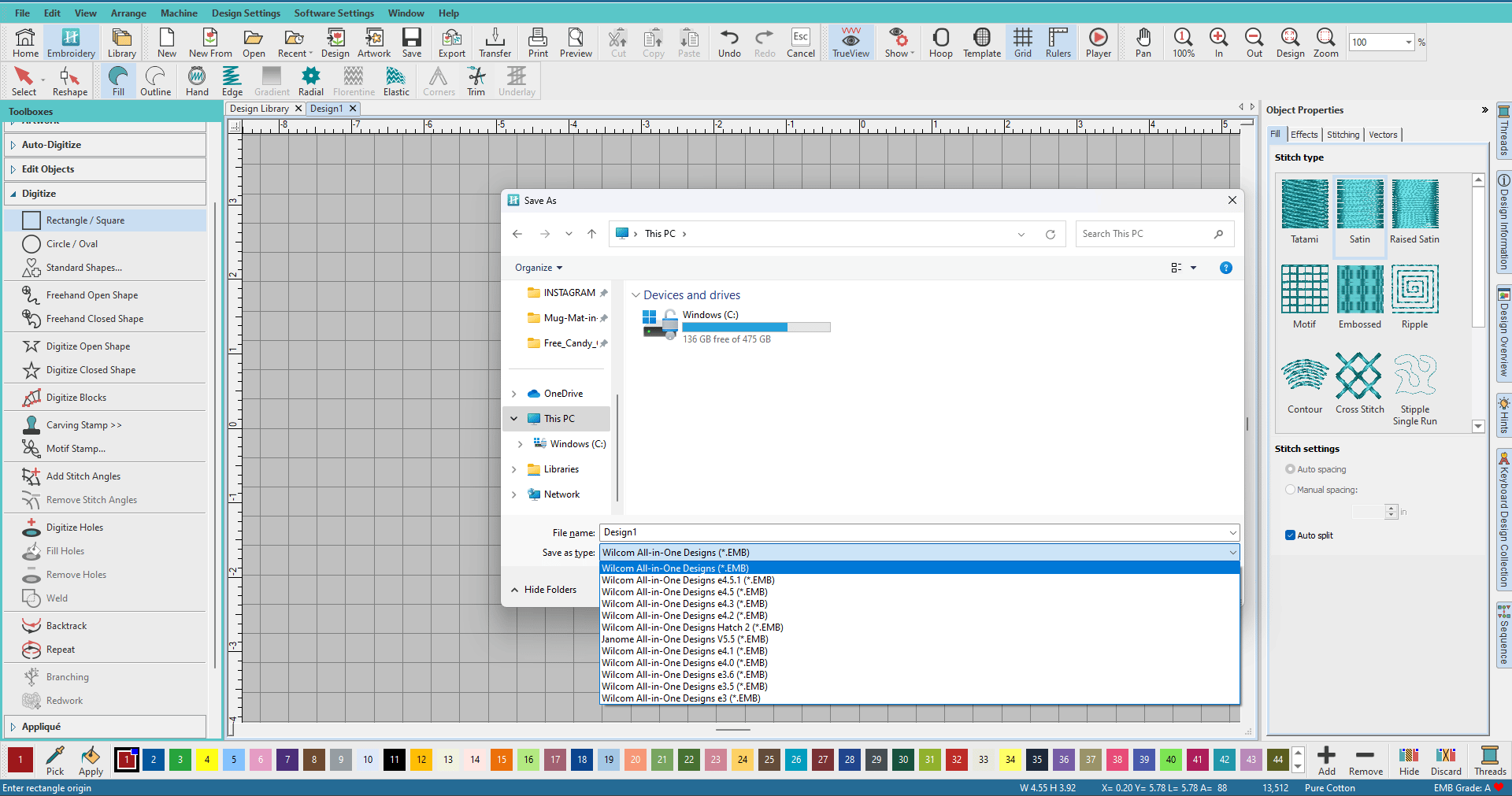This screenshot has width=1512, height=796.
Task: Switch to the Stitching tab
Action: (x=1343, y=135)
